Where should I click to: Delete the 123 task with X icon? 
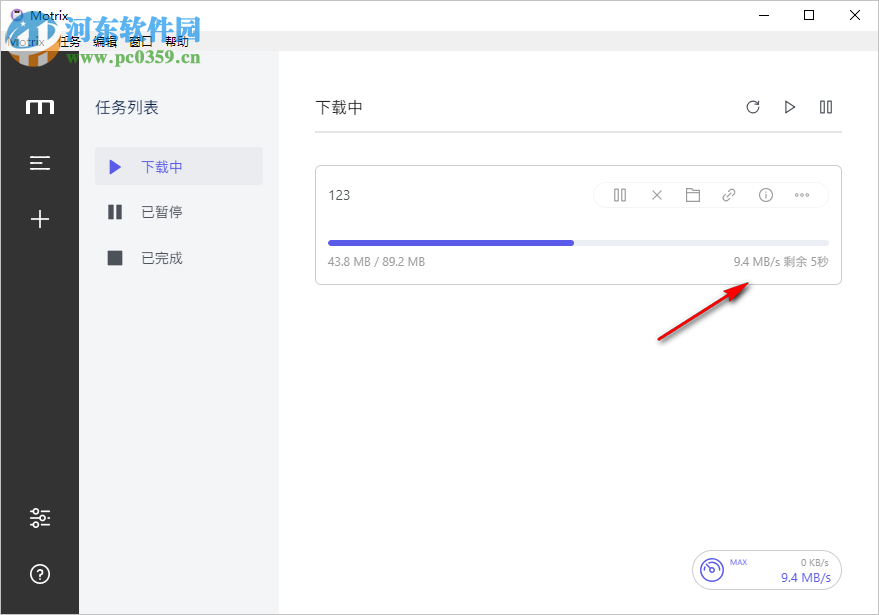pos(657,195)
